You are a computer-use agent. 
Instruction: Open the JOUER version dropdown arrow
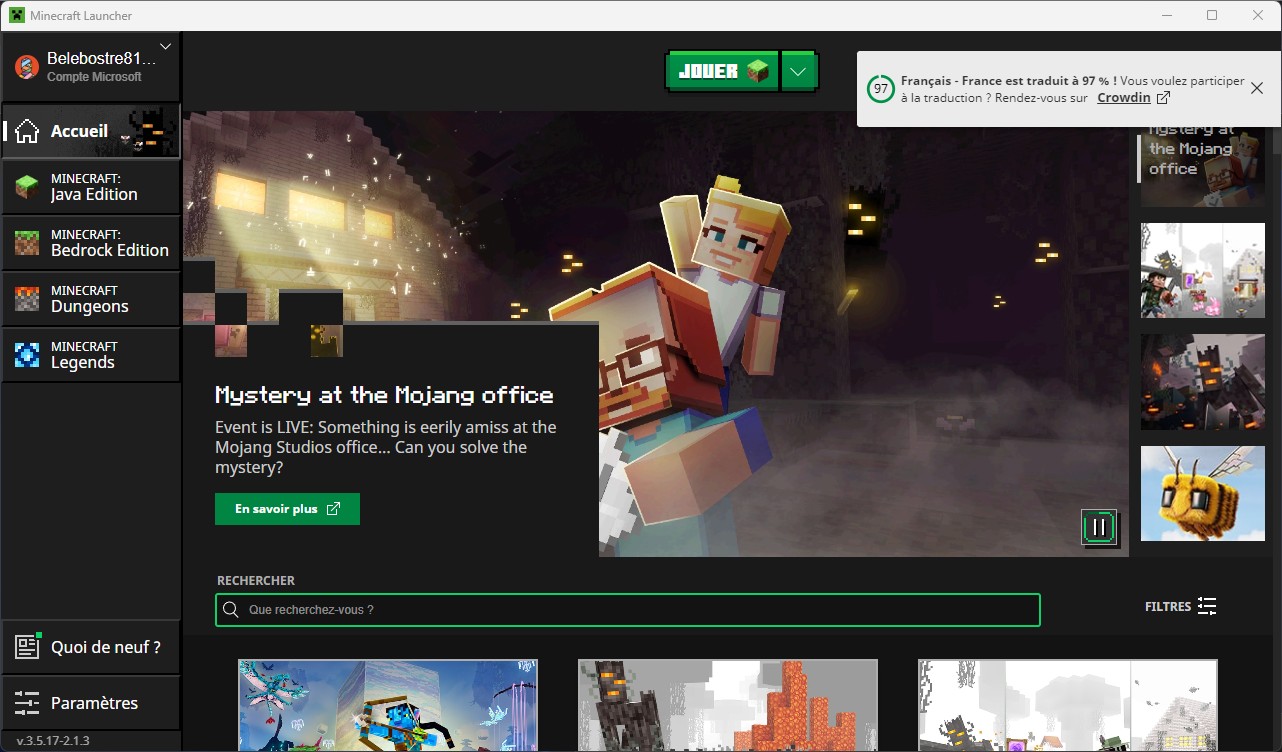[x=798, y=71]
